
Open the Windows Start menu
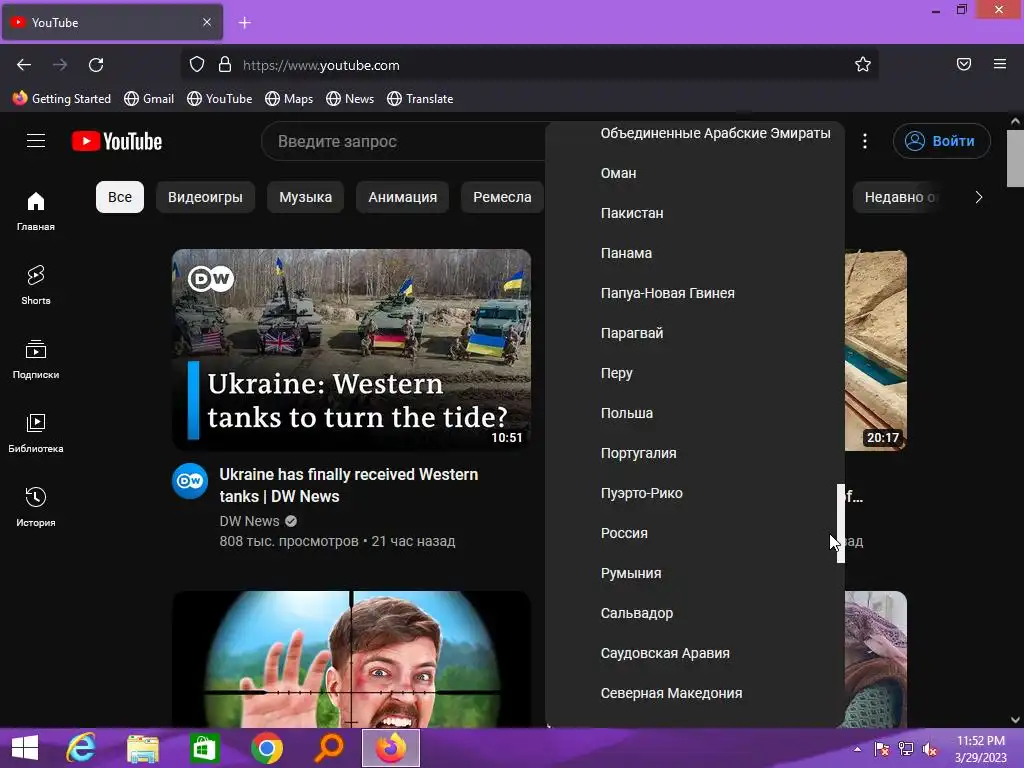[25, 748]
